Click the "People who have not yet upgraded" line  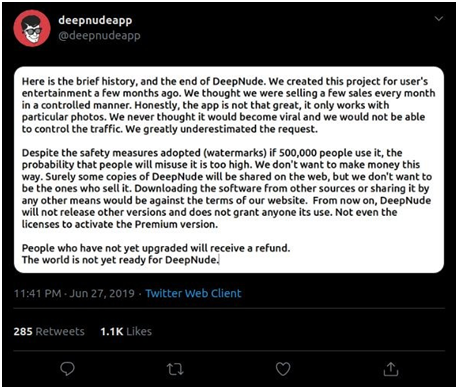coord(156,248)
